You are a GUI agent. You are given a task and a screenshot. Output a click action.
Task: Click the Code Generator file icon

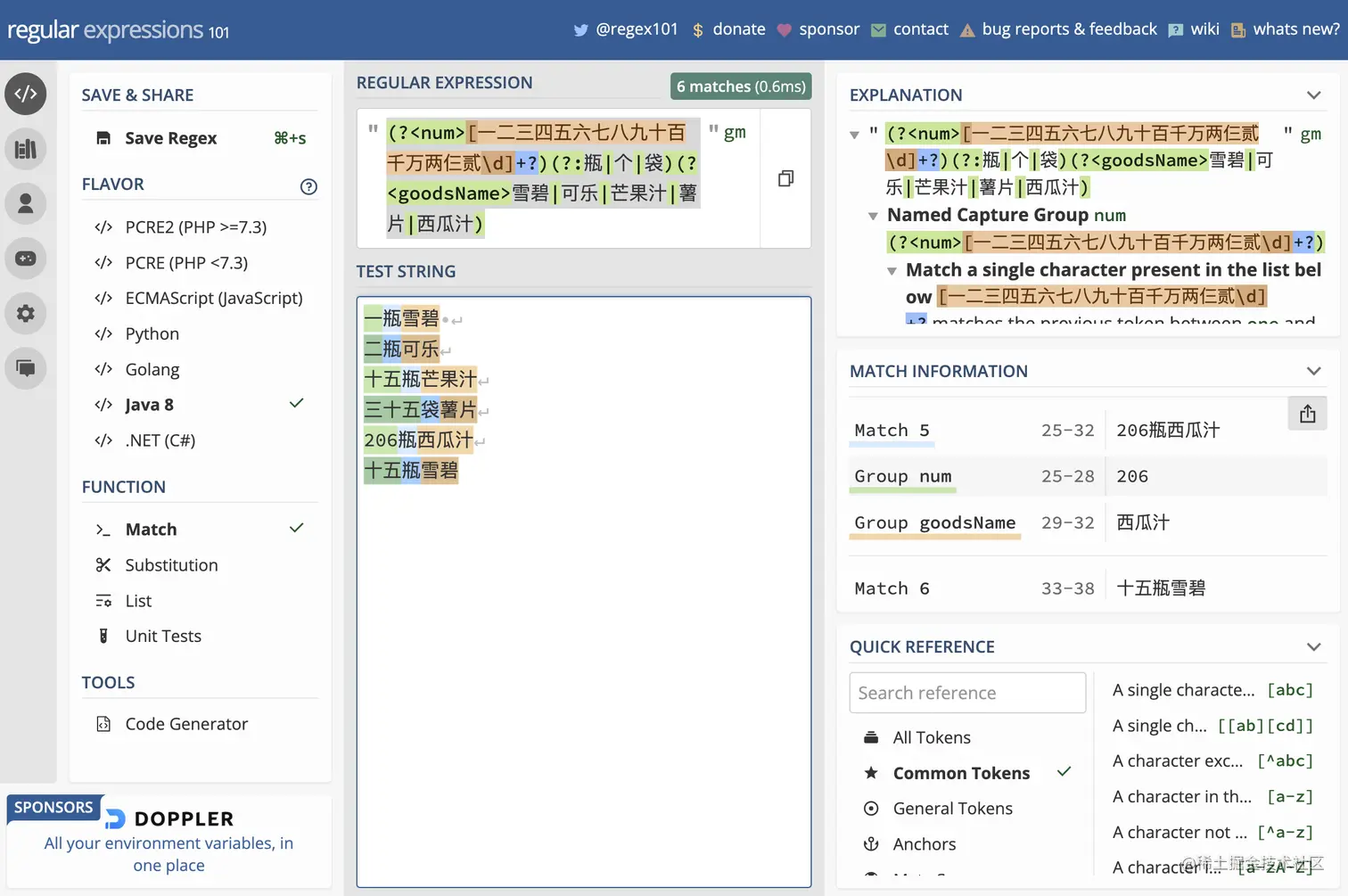click(103, 724)
